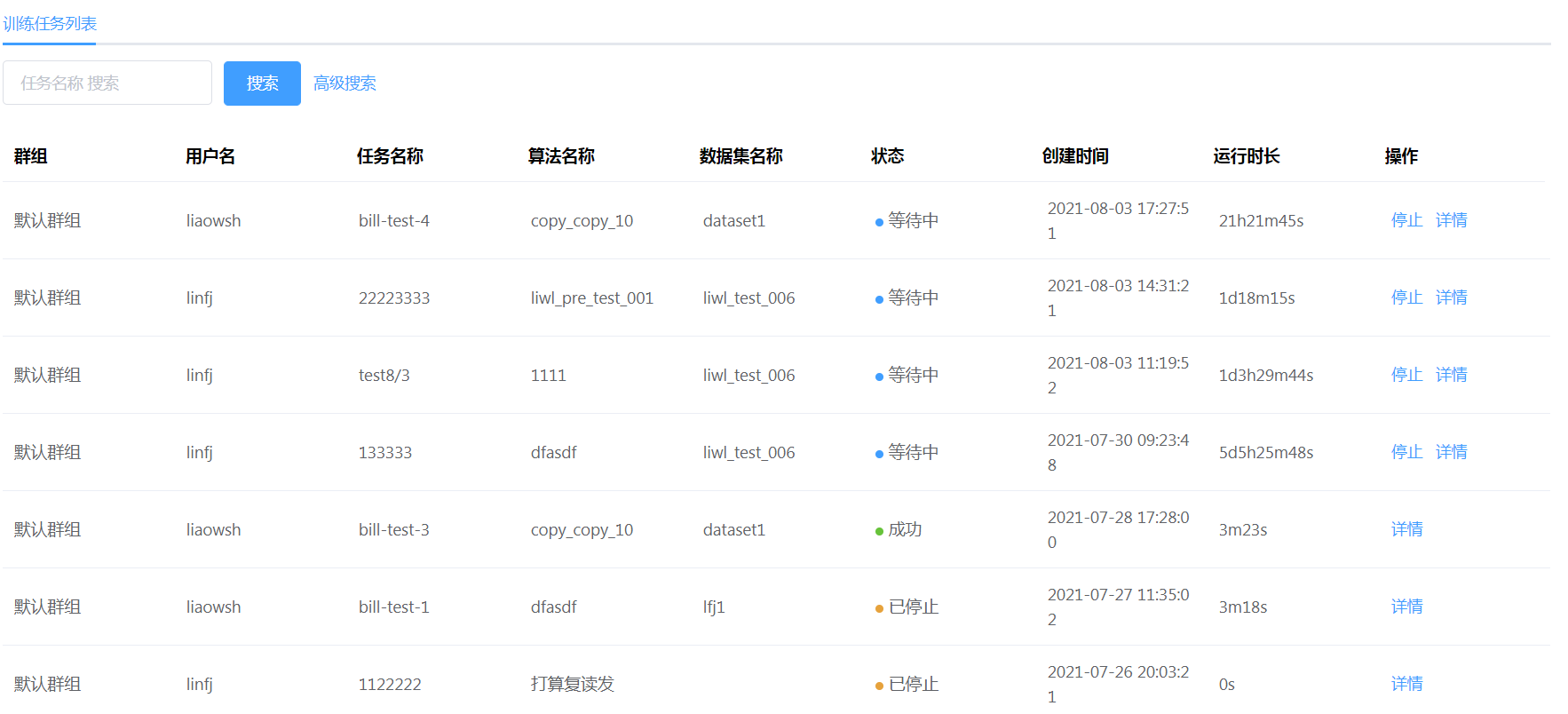This screenshot has width=1568, height=714.
Task: Click username liaowsh in bill-test-4 row
Action: point(213,220)
